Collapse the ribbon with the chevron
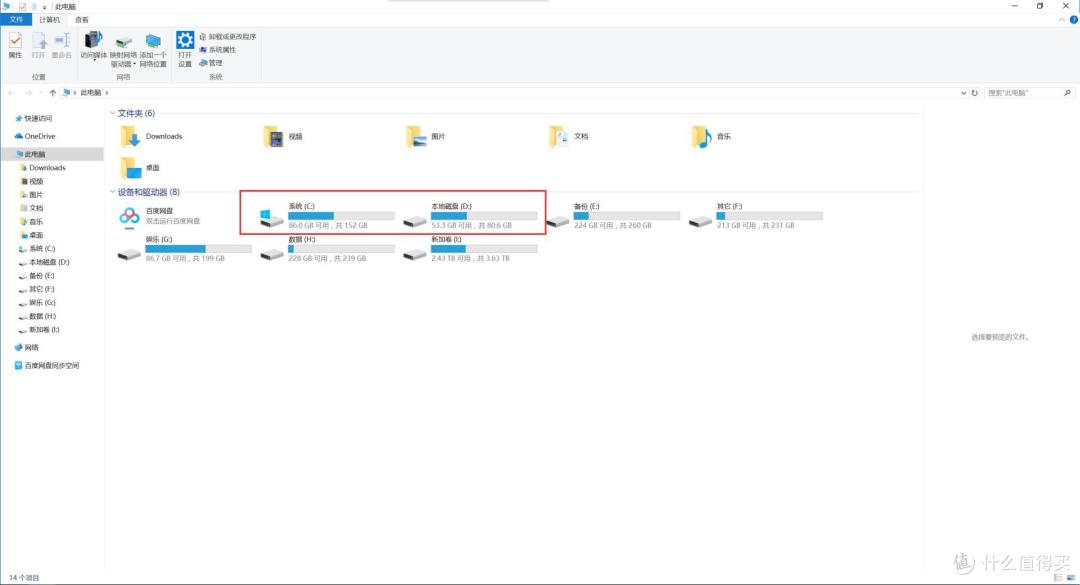 click(x=1060, y=20)
